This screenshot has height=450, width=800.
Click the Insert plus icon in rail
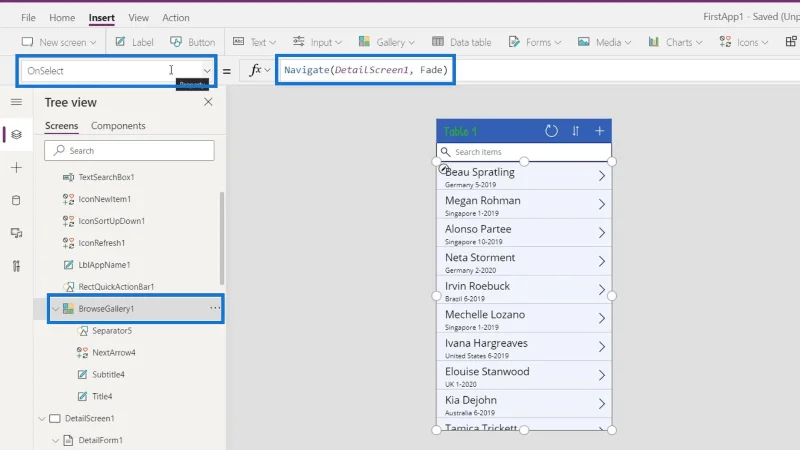point(16,167)
